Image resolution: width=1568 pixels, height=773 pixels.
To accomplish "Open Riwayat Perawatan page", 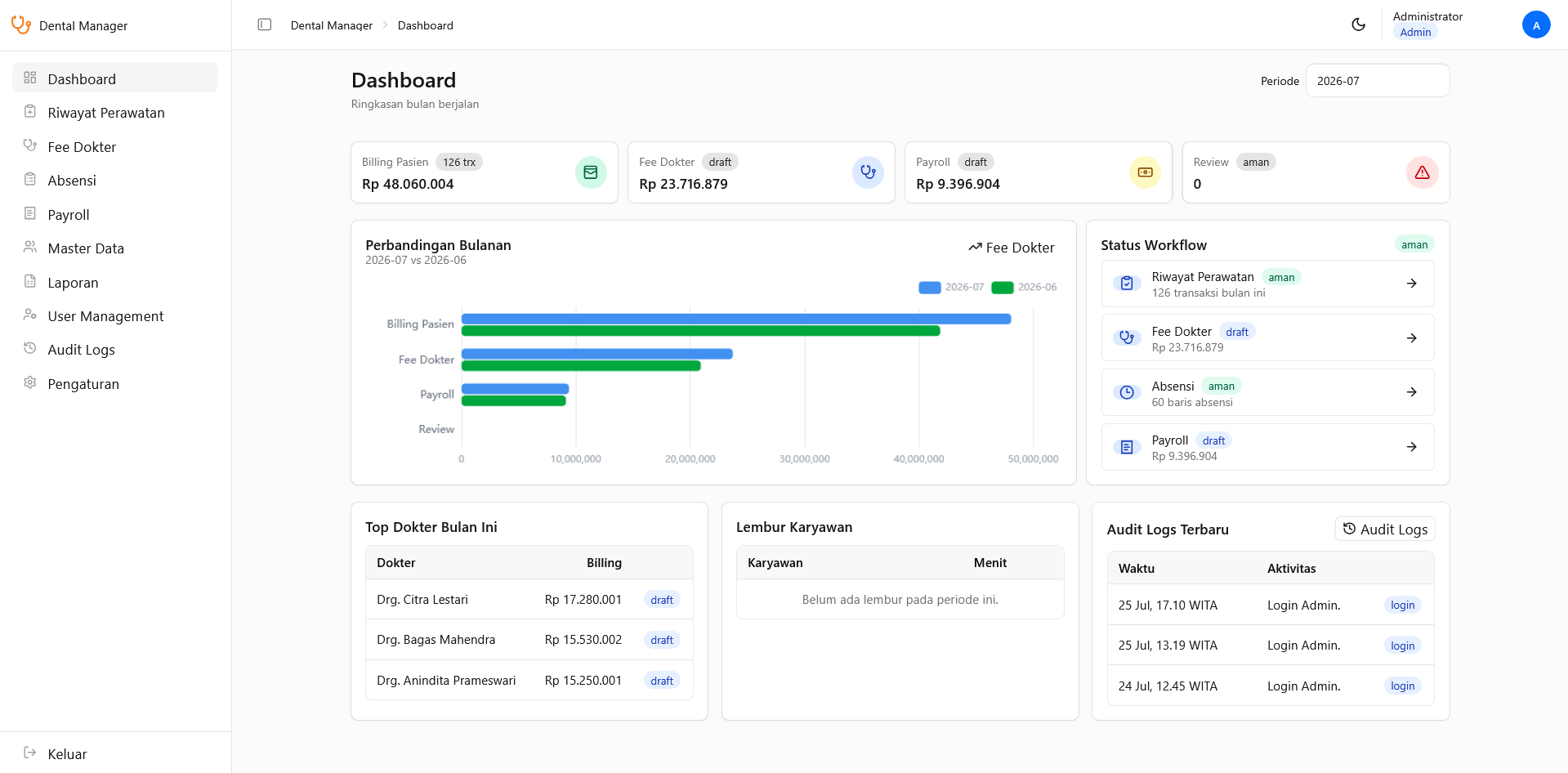I will (115, 113).
